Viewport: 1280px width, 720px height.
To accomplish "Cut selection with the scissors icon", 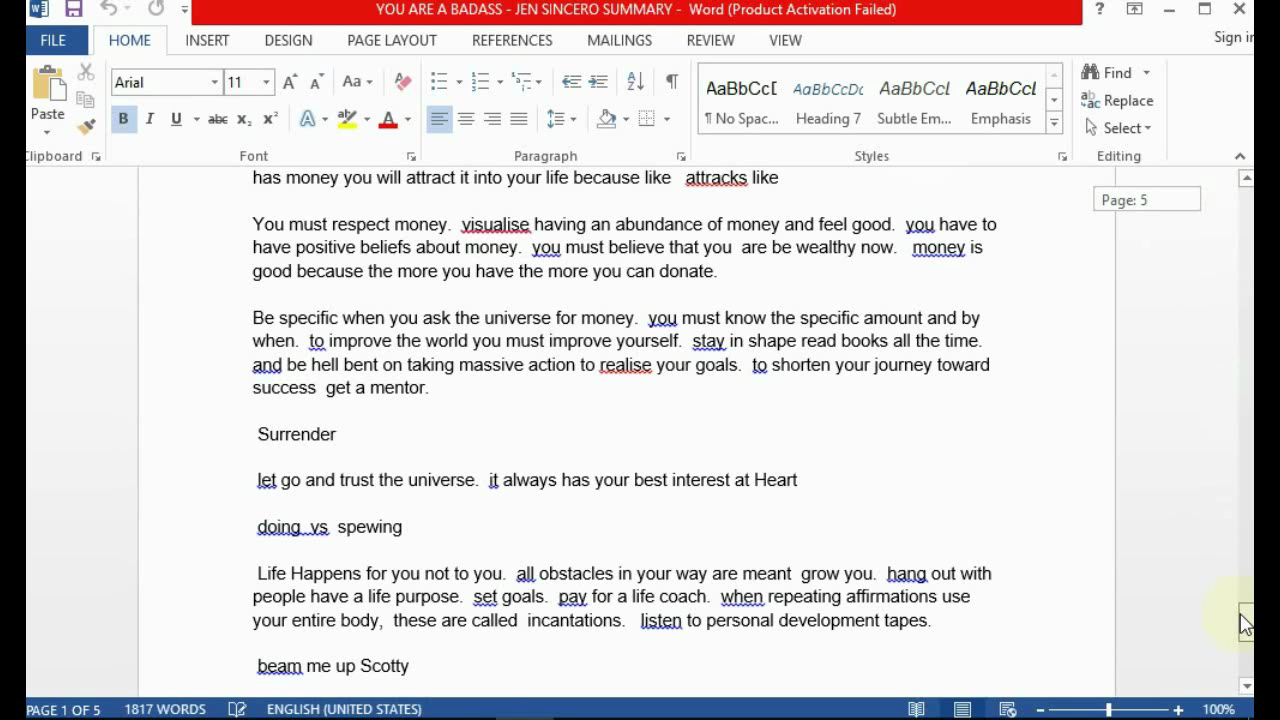I will coord(86,73).
